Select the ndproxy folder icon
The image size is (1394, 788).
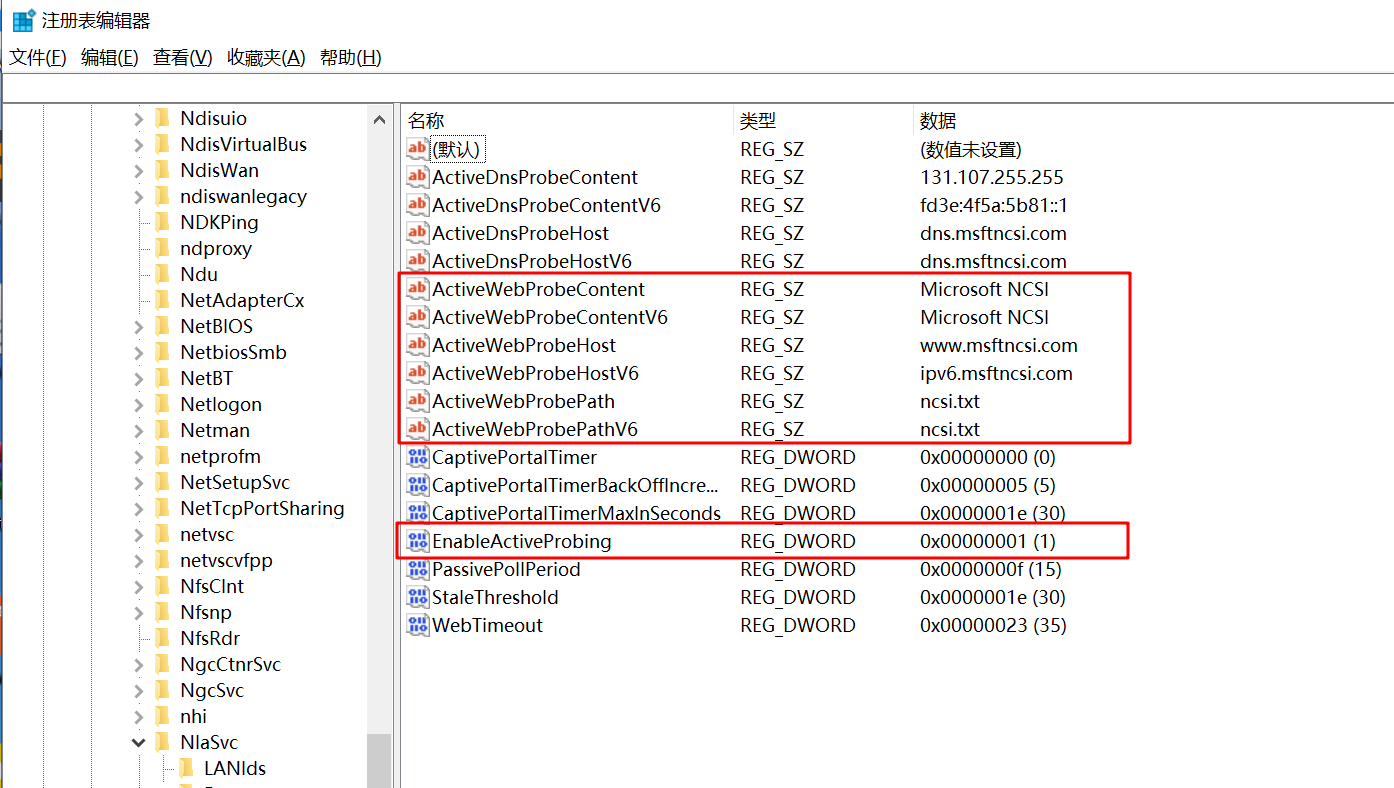click(163, 249)
